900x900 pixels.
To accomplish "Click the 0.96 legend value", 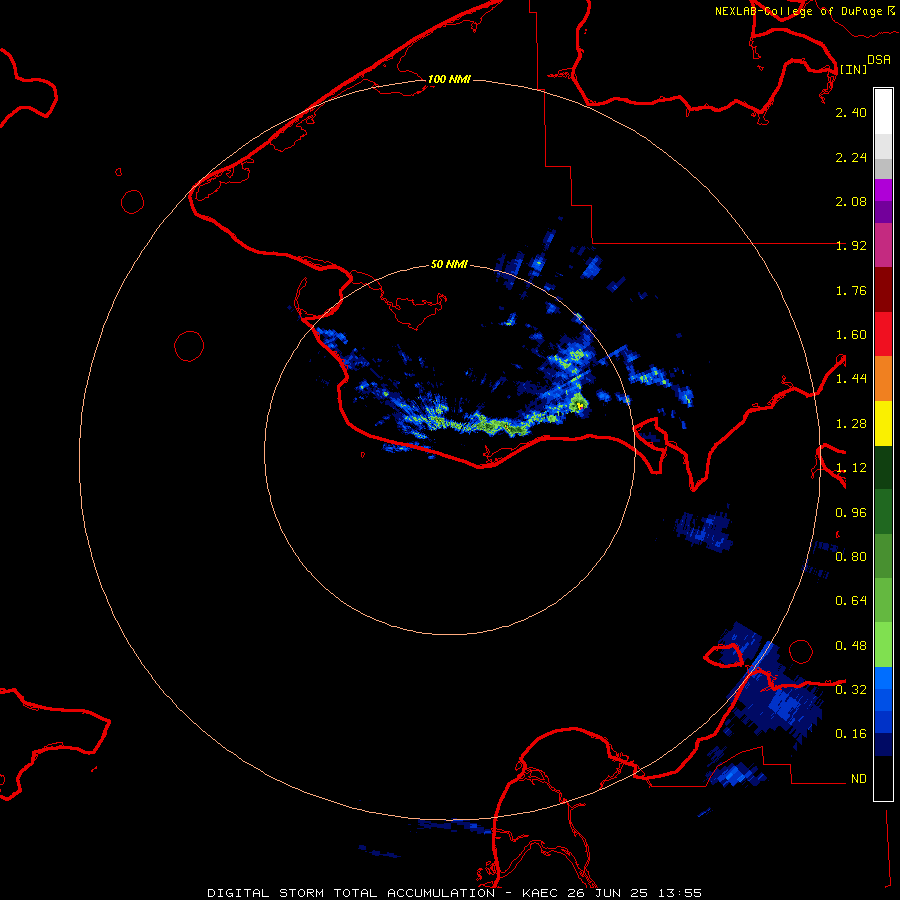I will 851,513.
